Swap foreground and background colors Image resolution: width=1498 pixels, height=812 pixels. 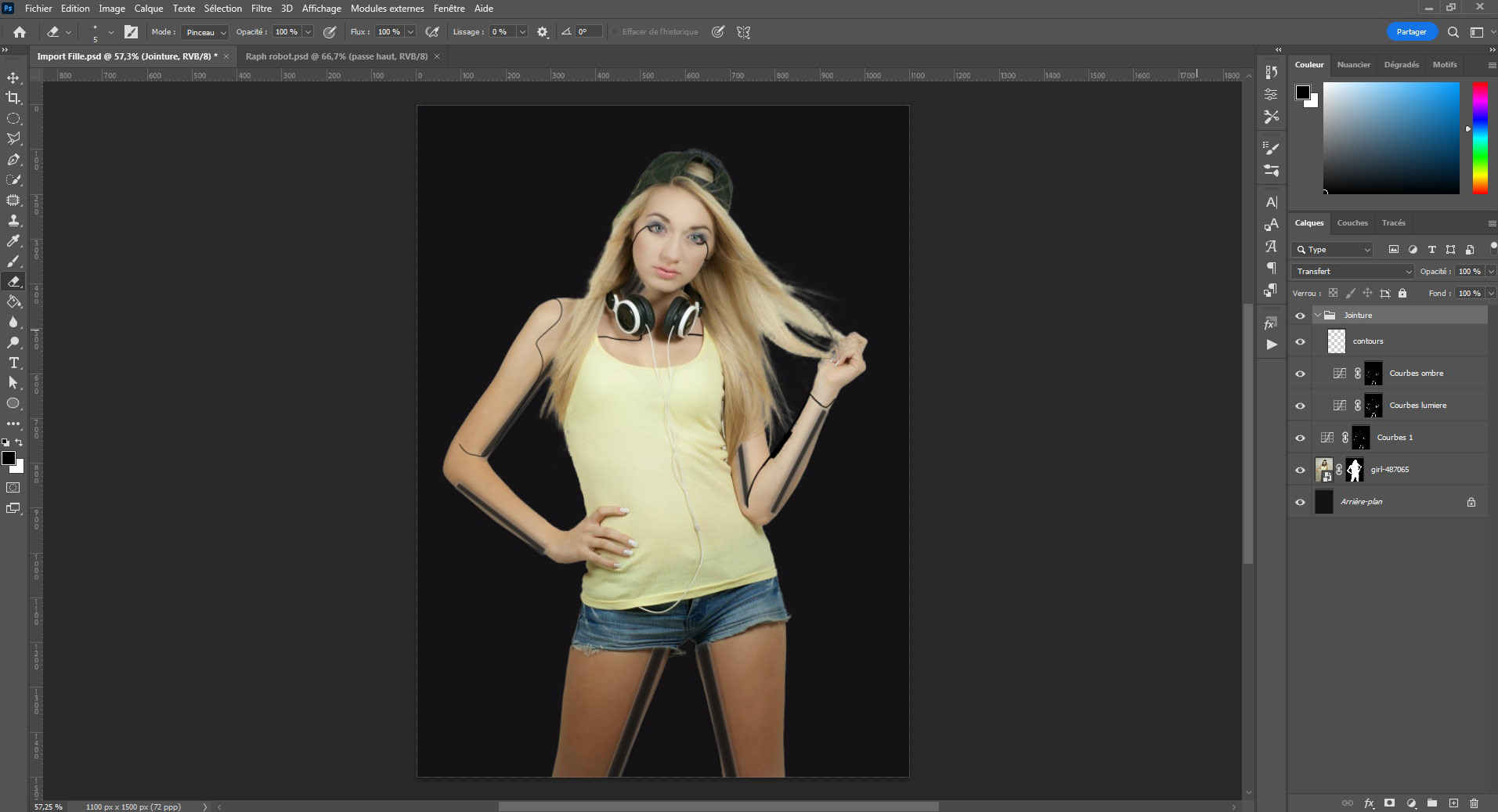click(x=20, y=442)
